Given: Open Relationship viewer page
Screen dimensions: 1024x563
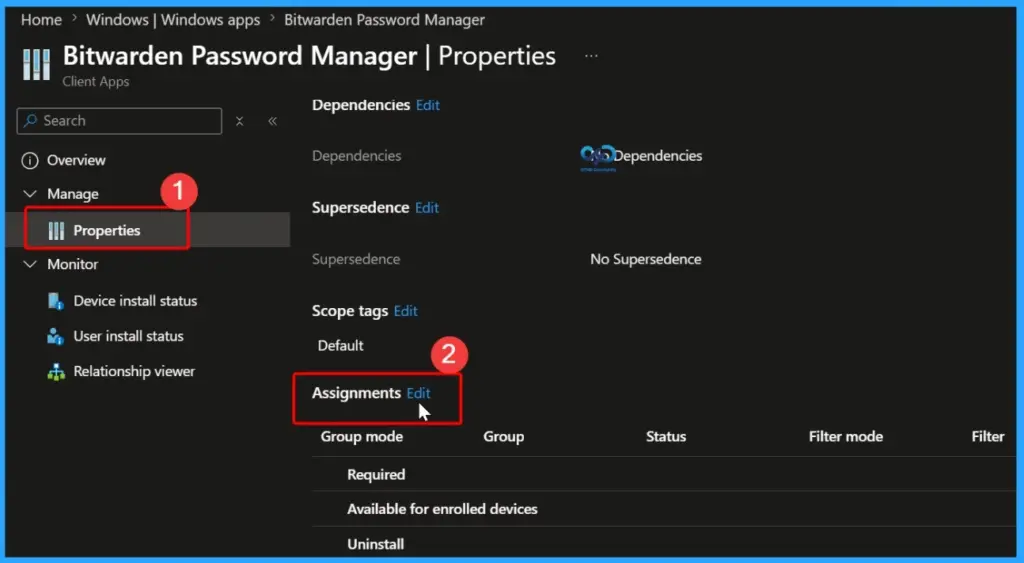Looking at the screenshot, I should 134,372.
